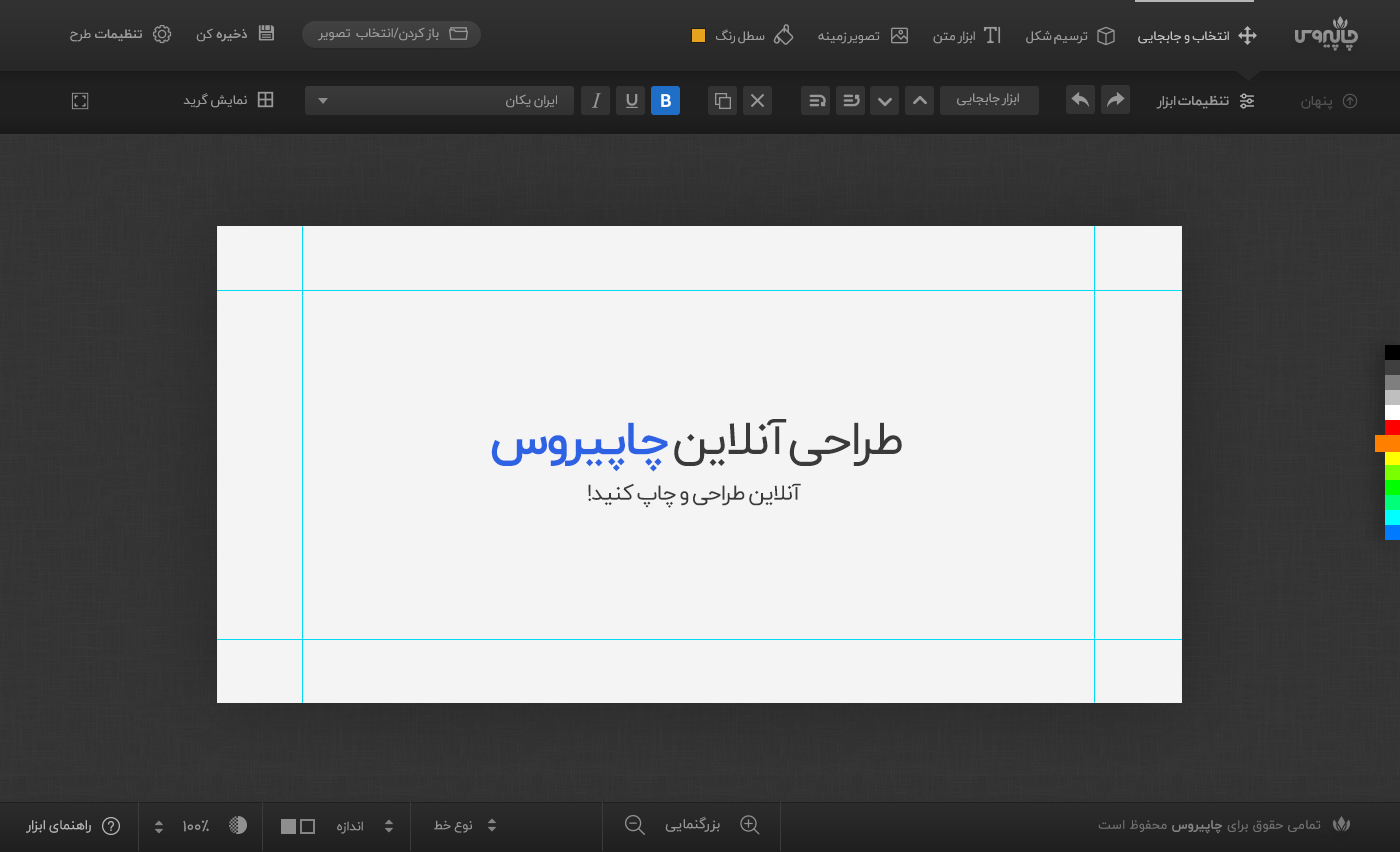
Task: Click the stepper arrows beside اندازه
Action: pos(389,826)
